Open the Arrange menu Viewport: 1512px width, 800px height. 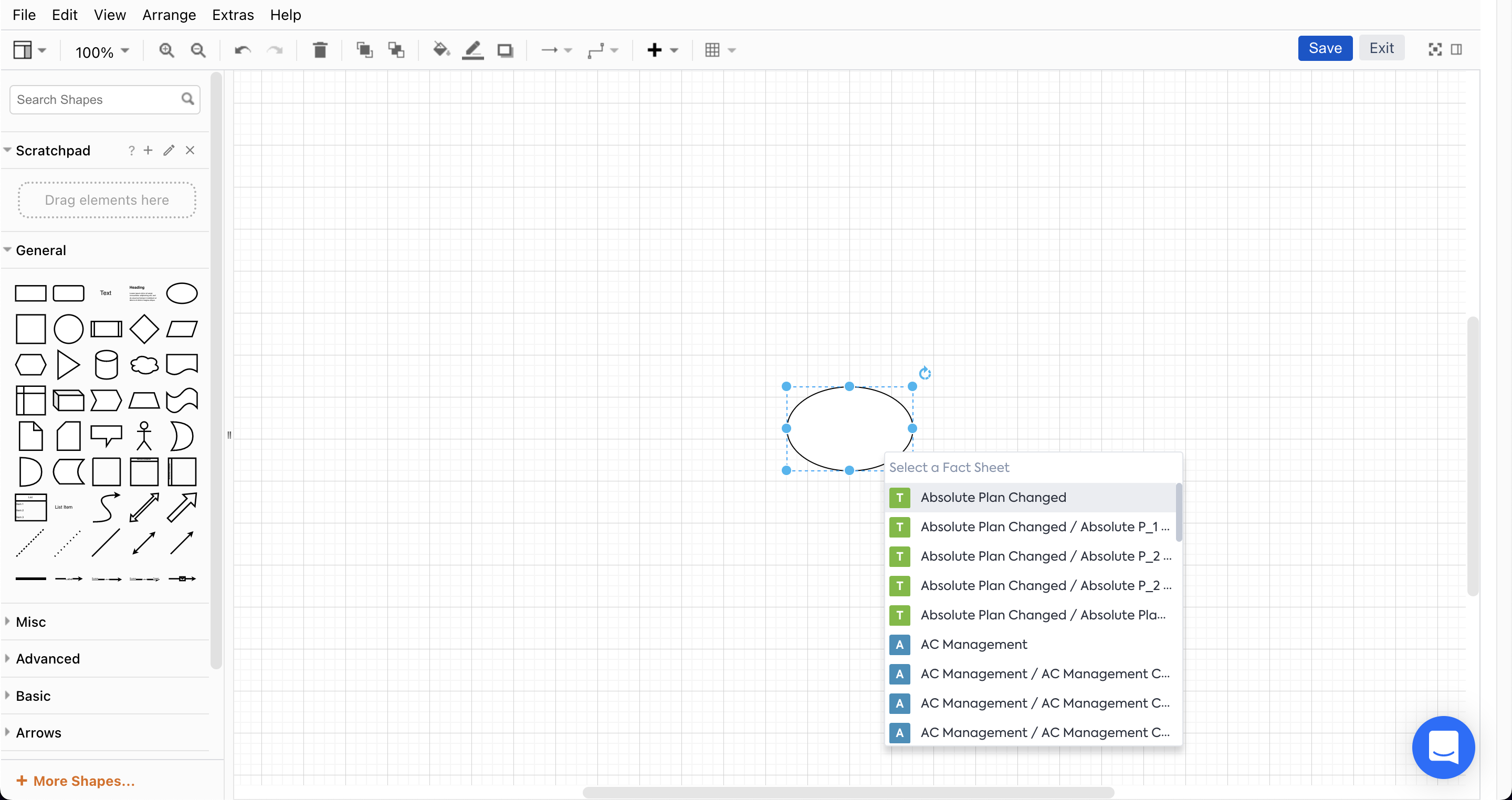click(x=169, y=15)
